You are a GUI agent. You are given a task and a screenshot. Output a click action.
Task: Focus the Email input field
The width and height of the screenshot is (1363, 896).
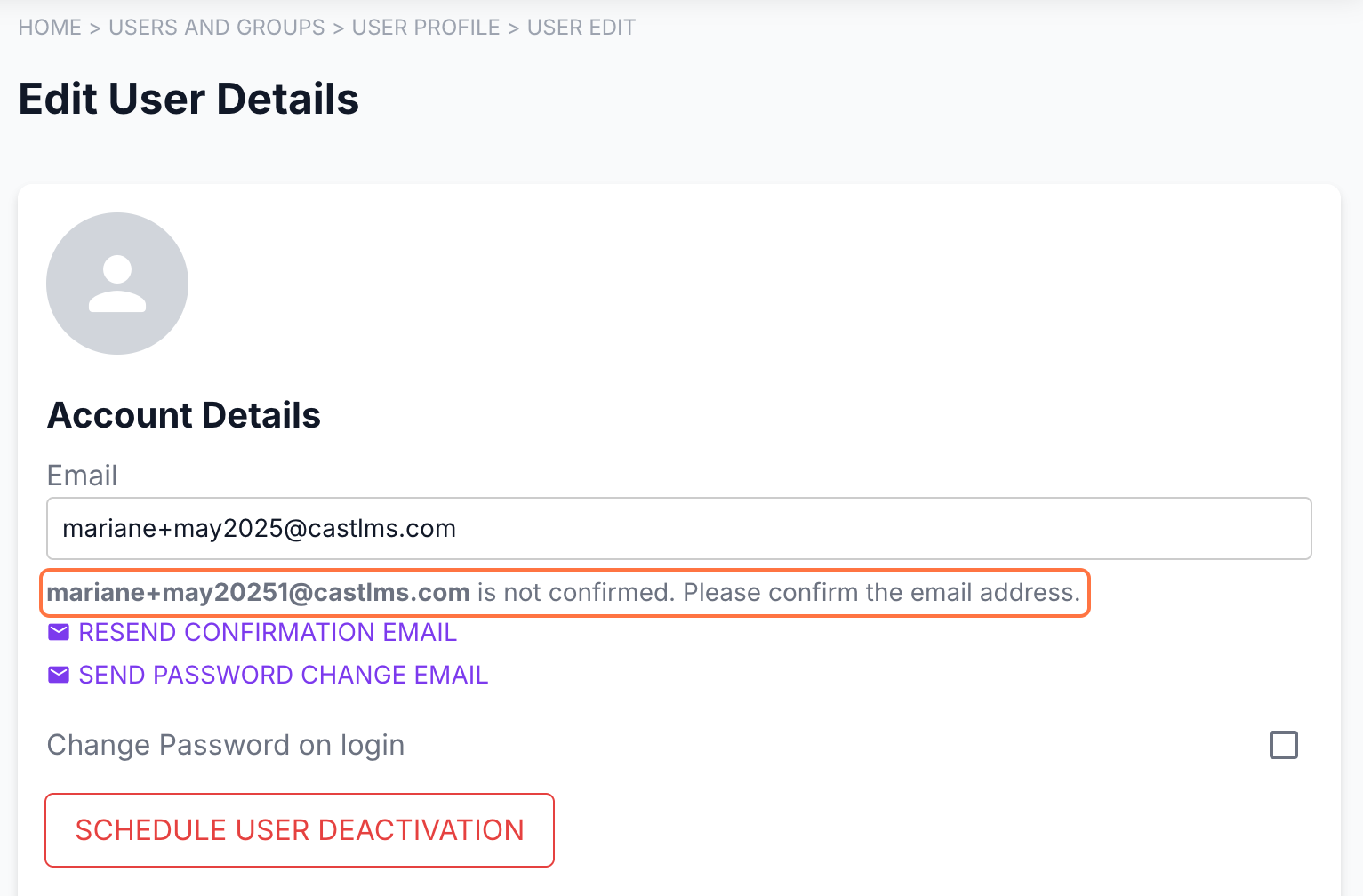(x=678, y=528)
